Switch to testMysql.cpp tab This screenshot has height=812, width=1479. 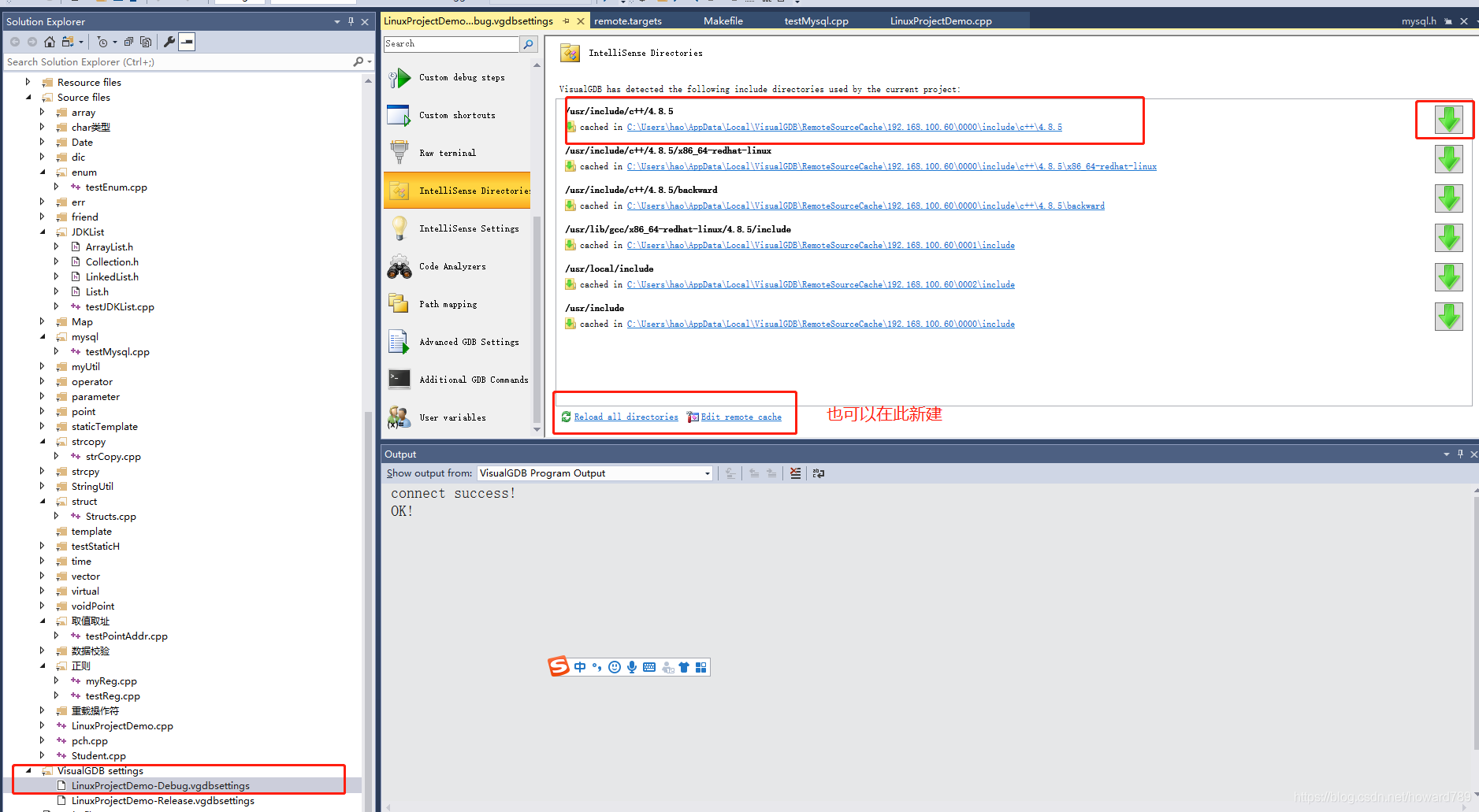pos(816,21)
